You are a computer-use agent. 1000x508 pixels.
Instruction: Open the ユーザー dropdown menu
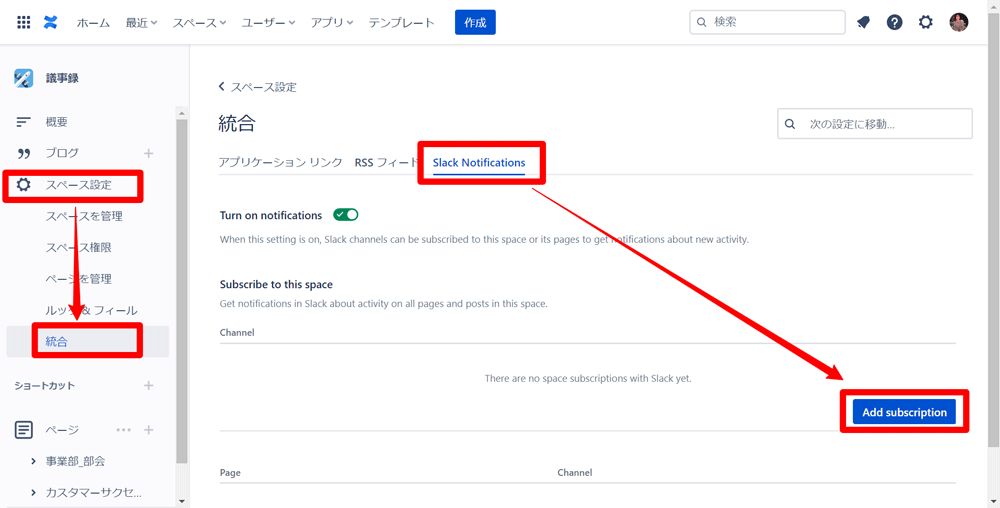point(268,22)
